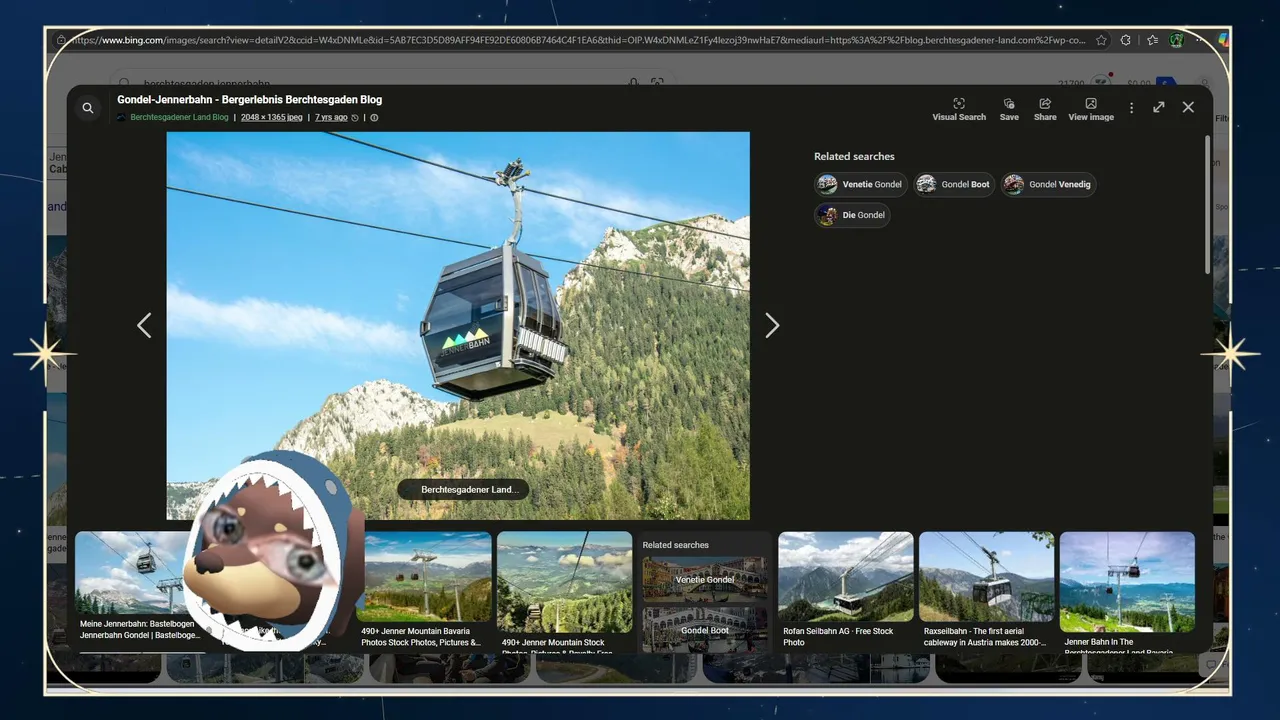
Task: Open the 'Gondel Boot' related search tile
Action: coord(705,630)
